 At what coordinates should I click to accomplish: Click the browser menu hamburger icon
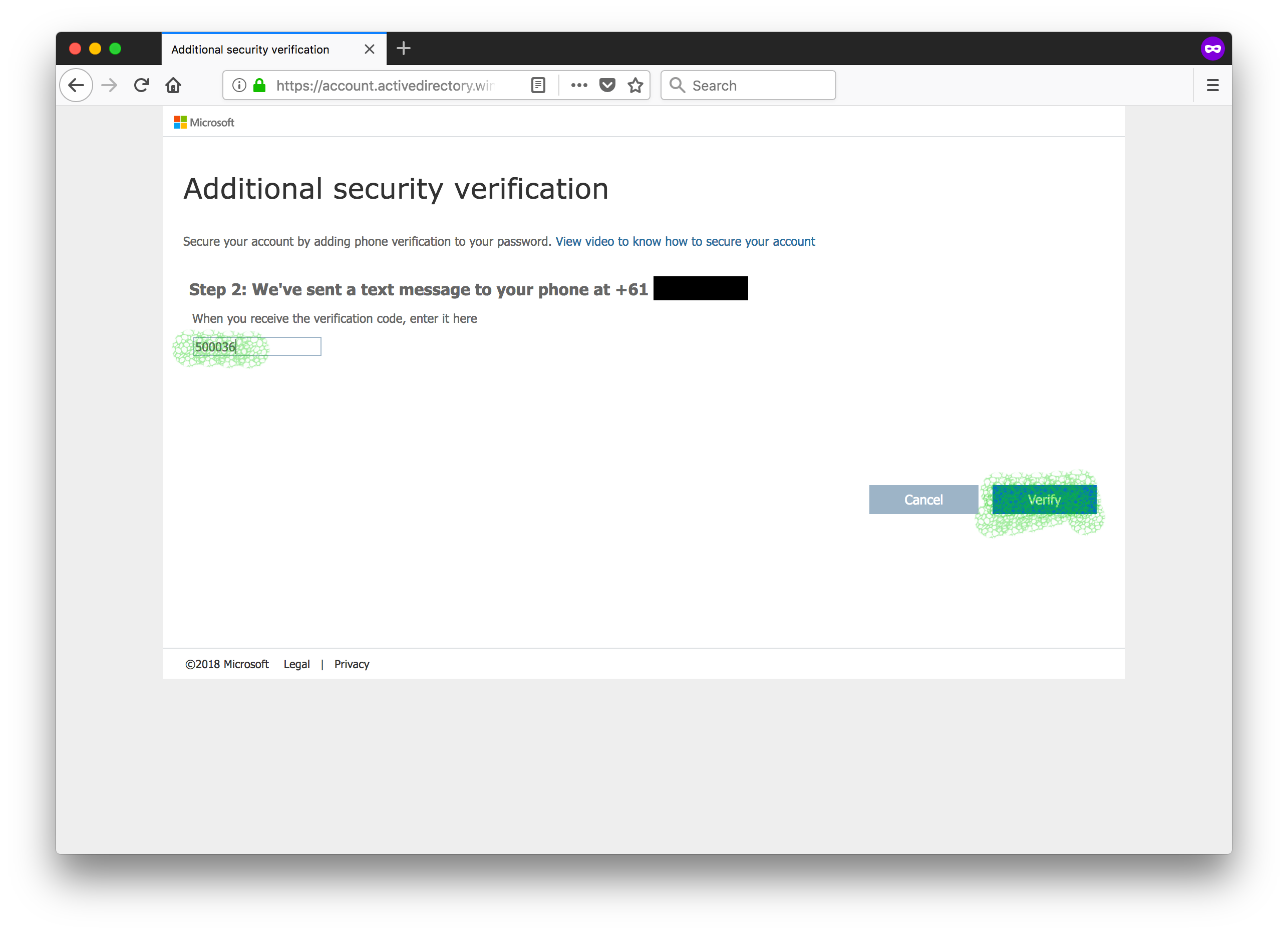1213,85
